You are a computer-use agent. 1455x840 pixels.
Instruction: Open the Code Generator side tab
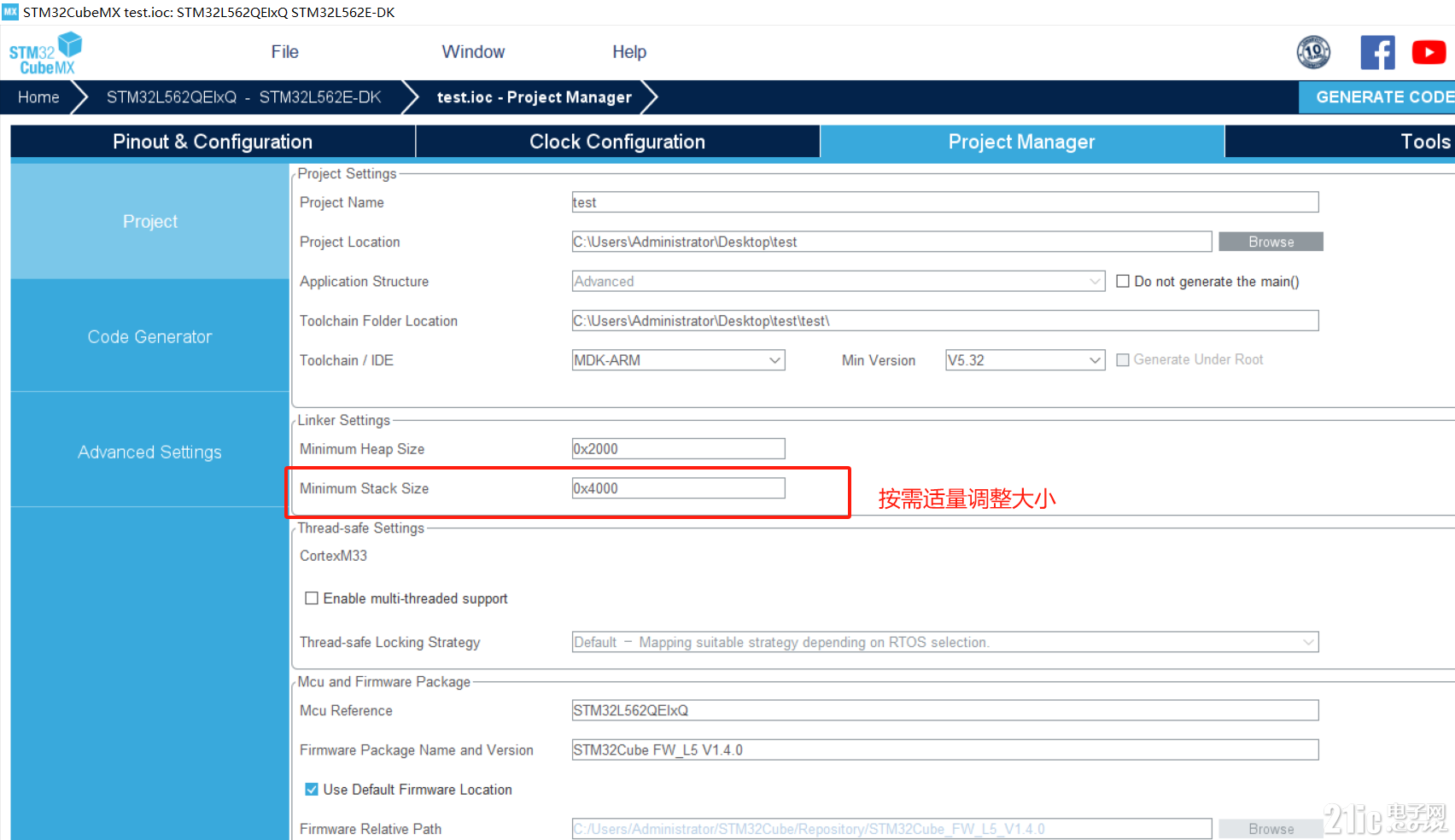150,336
